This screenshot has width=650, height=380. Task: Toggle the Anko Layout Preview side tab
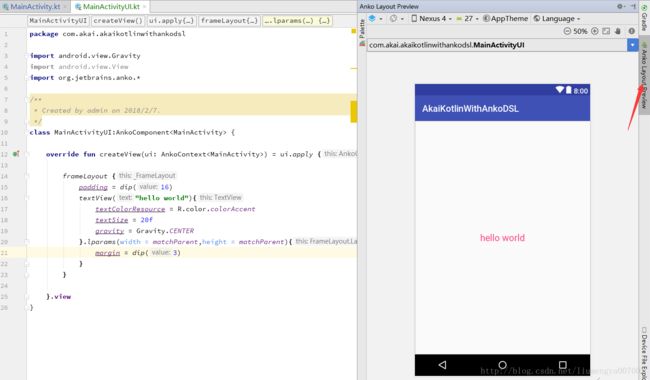[644, 76]
